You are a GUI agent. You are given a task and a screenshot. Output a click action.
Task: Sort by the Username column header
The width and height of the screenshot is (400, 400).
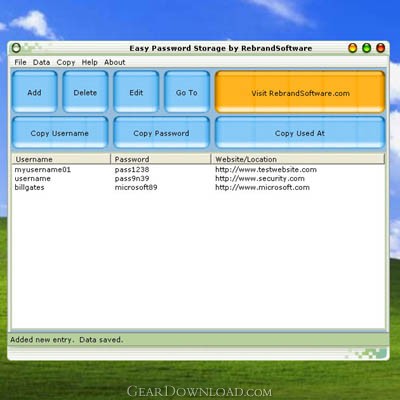pos(61,159)
